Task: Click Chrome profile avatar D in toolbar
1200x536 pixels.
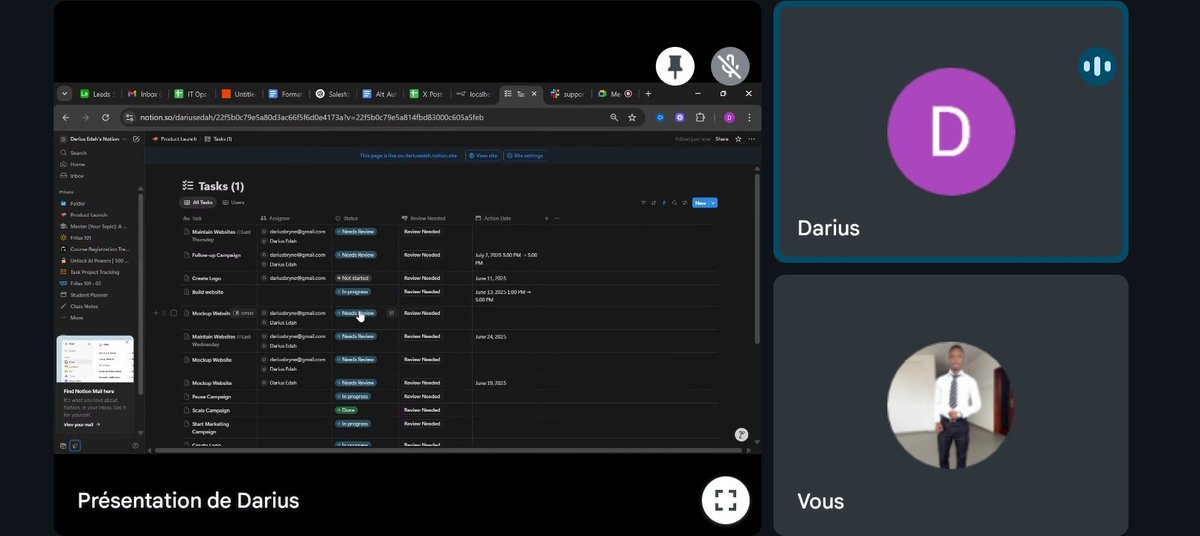Action: pos(729,117)
